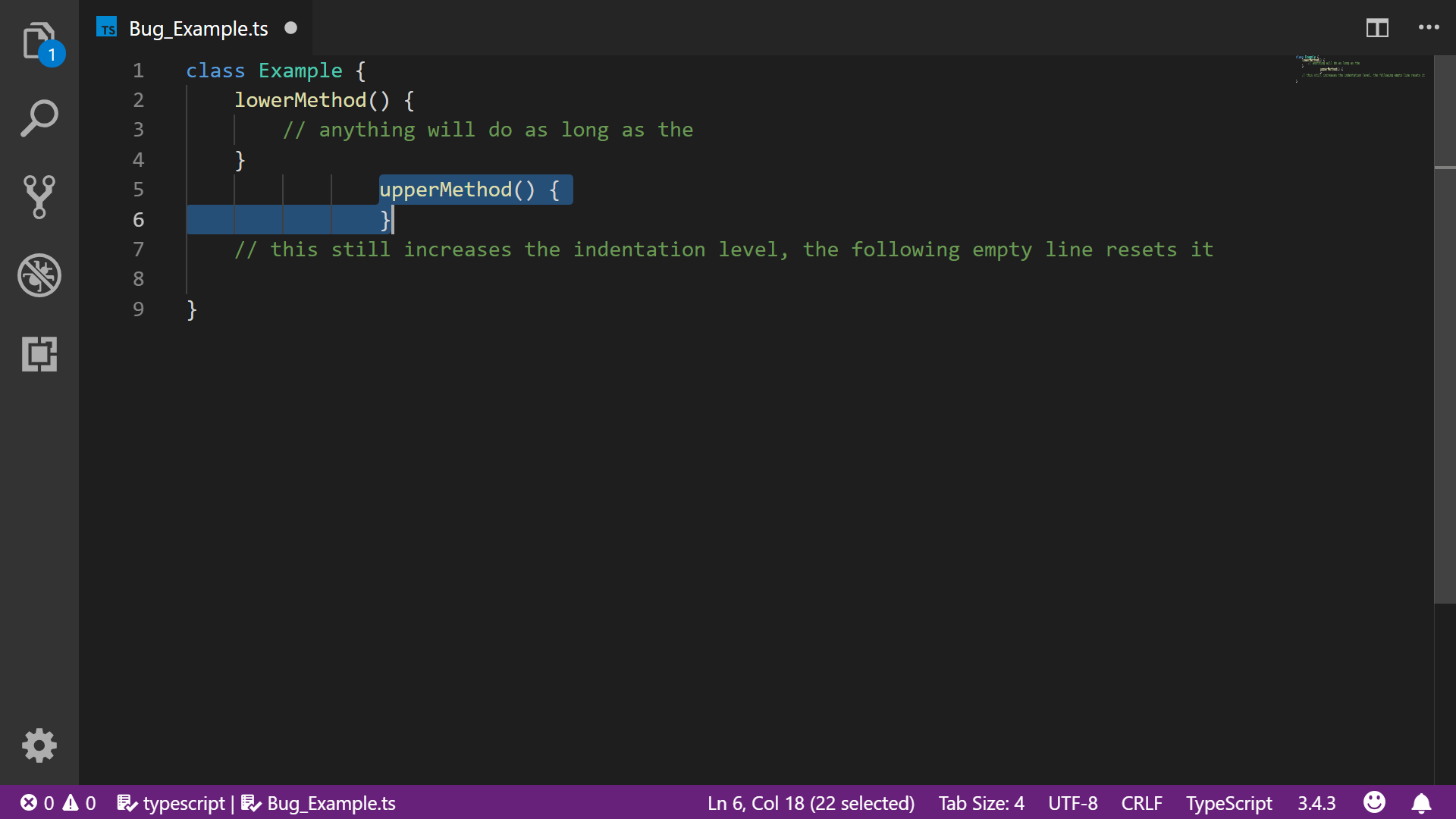Open the Manage settings gear
1456x819 pixels.
[39, 745]
